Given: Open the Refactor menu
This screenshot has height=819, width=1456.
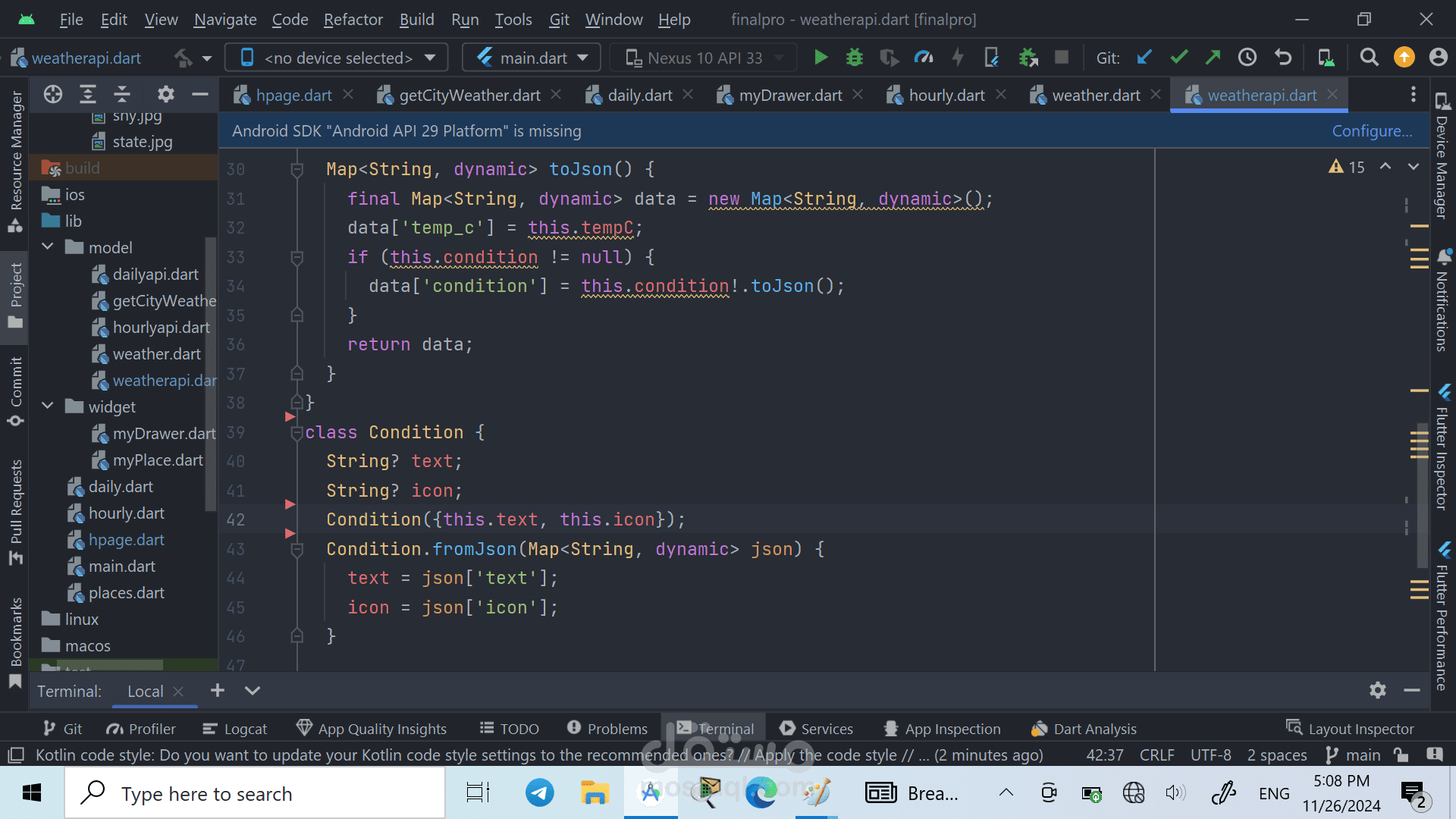Looking at the screenshot, I should click(x=353, y=20).
